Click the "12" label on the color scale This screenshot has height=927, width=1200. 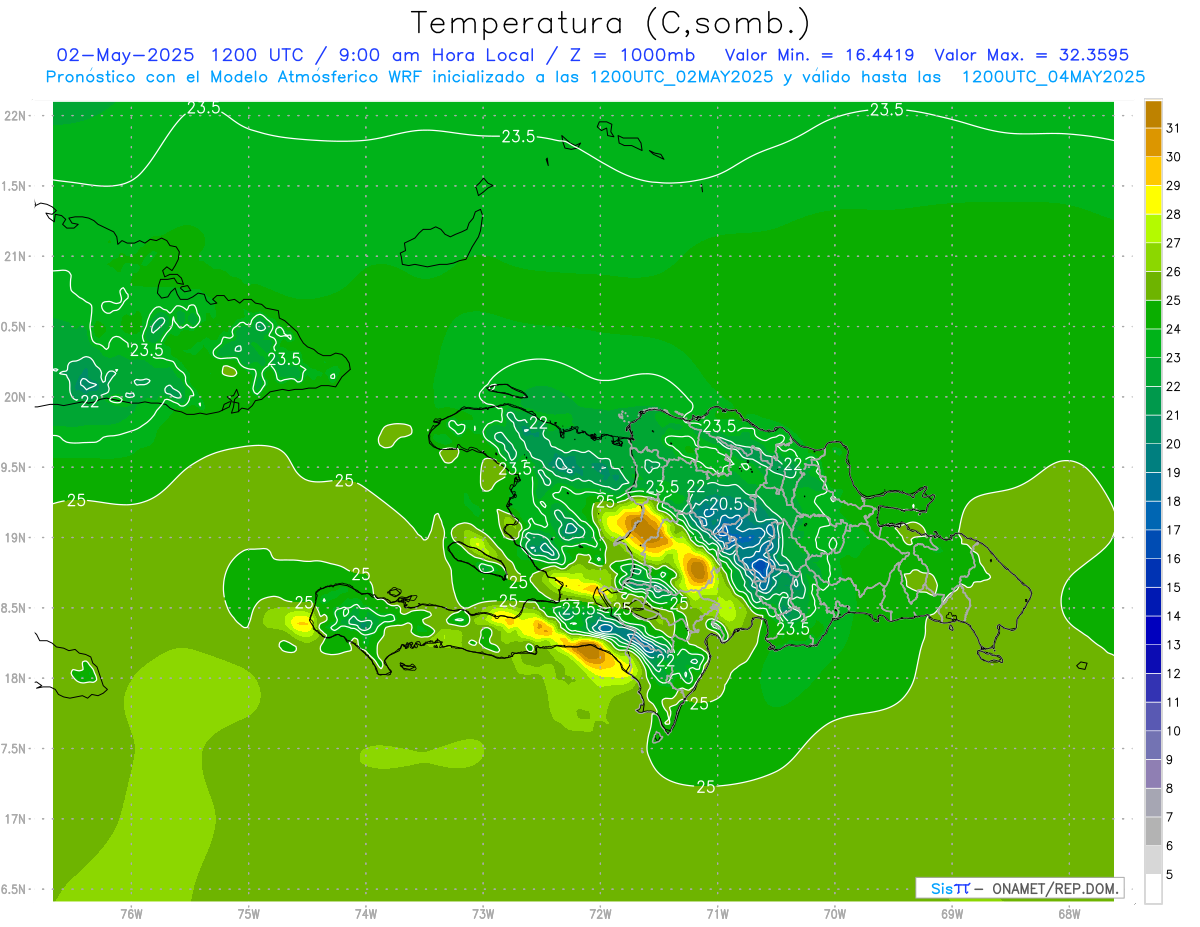(x=1174, y=673)
